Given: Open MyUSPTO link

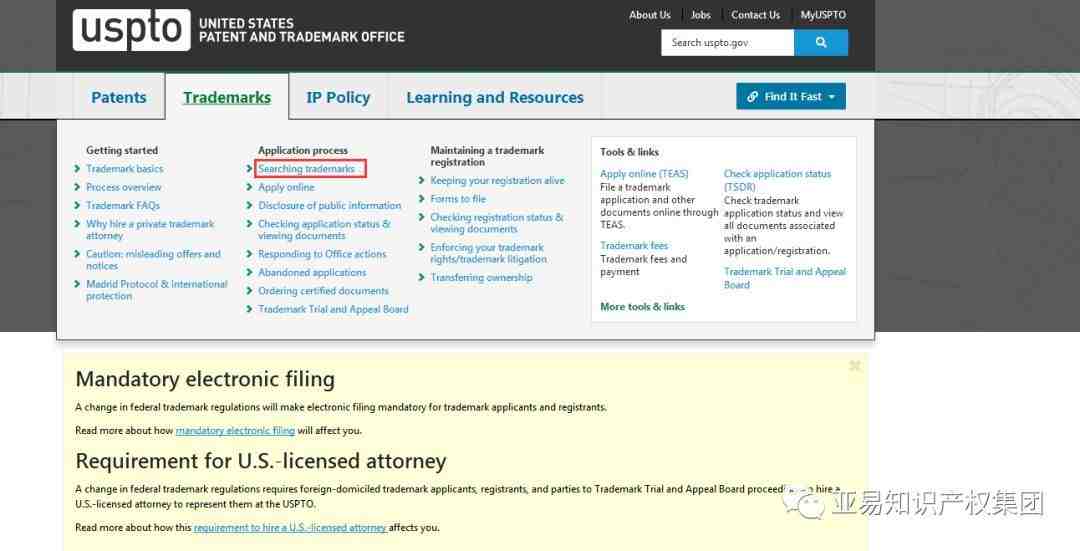Looking at the screenshot, I should 823,14.
